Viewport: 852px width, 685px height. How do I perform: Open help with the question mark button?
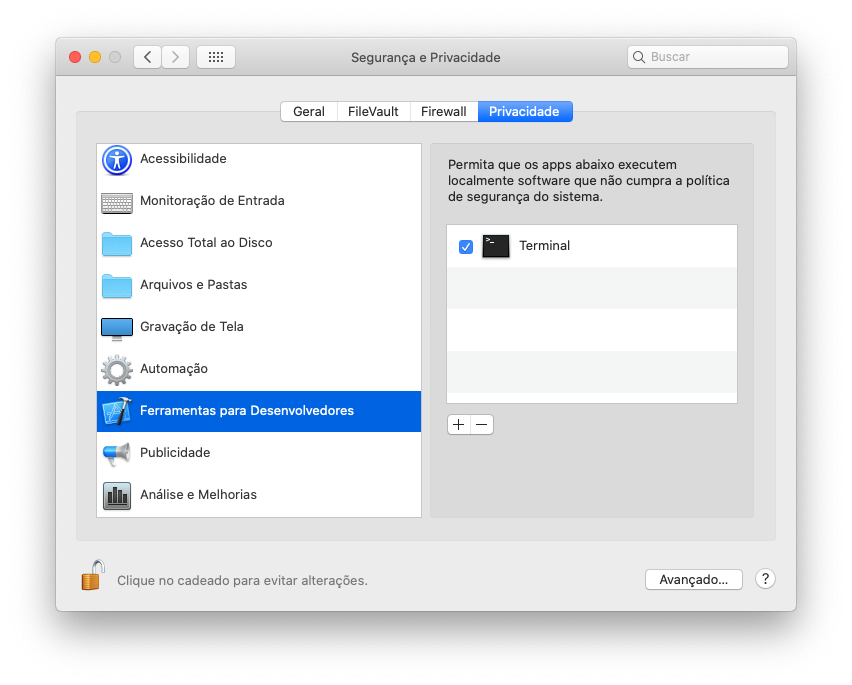click(x=765, y=579)
